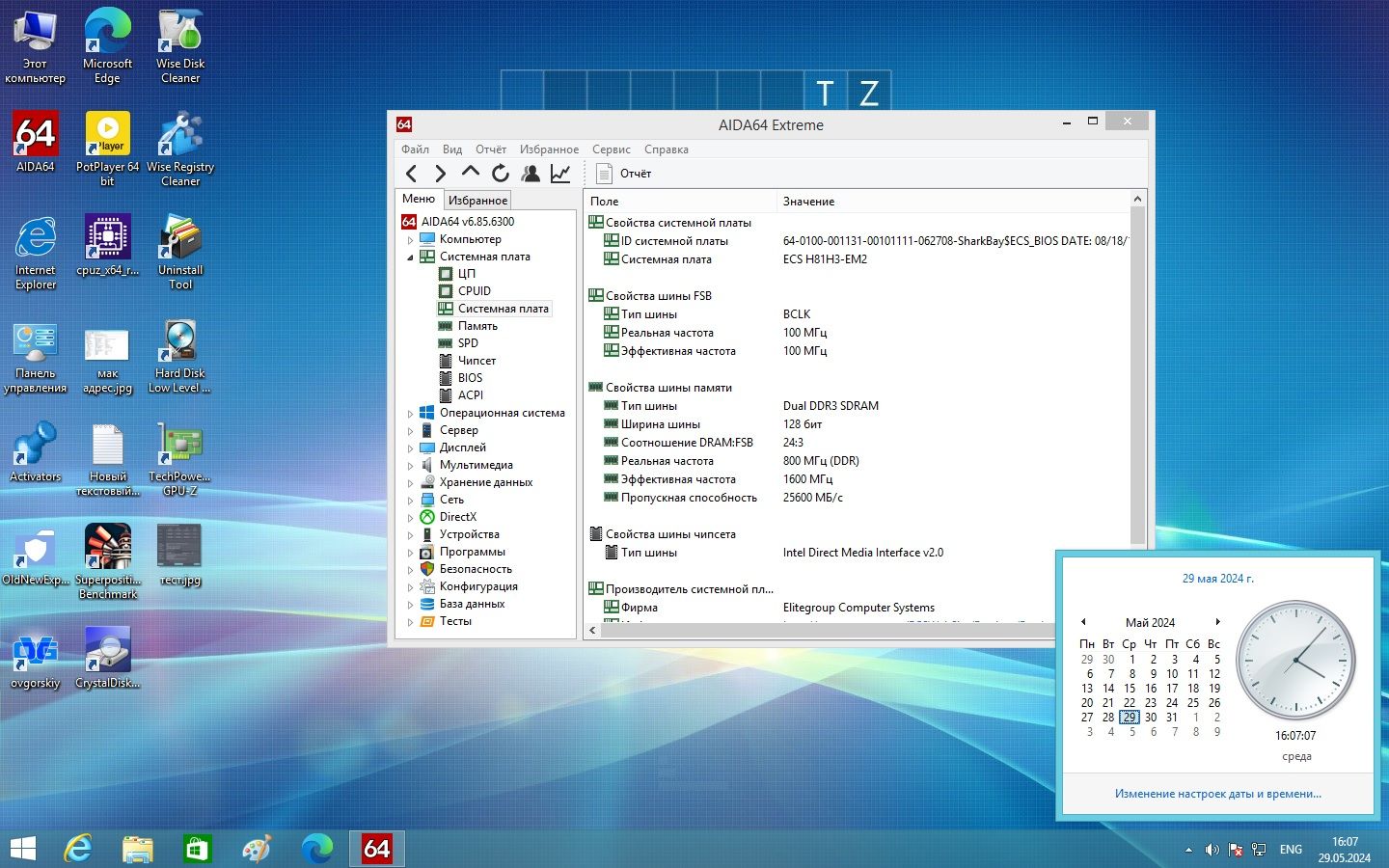
Task: Open Microsoft Edge from the taskbar
Action: tap(316, 849)
